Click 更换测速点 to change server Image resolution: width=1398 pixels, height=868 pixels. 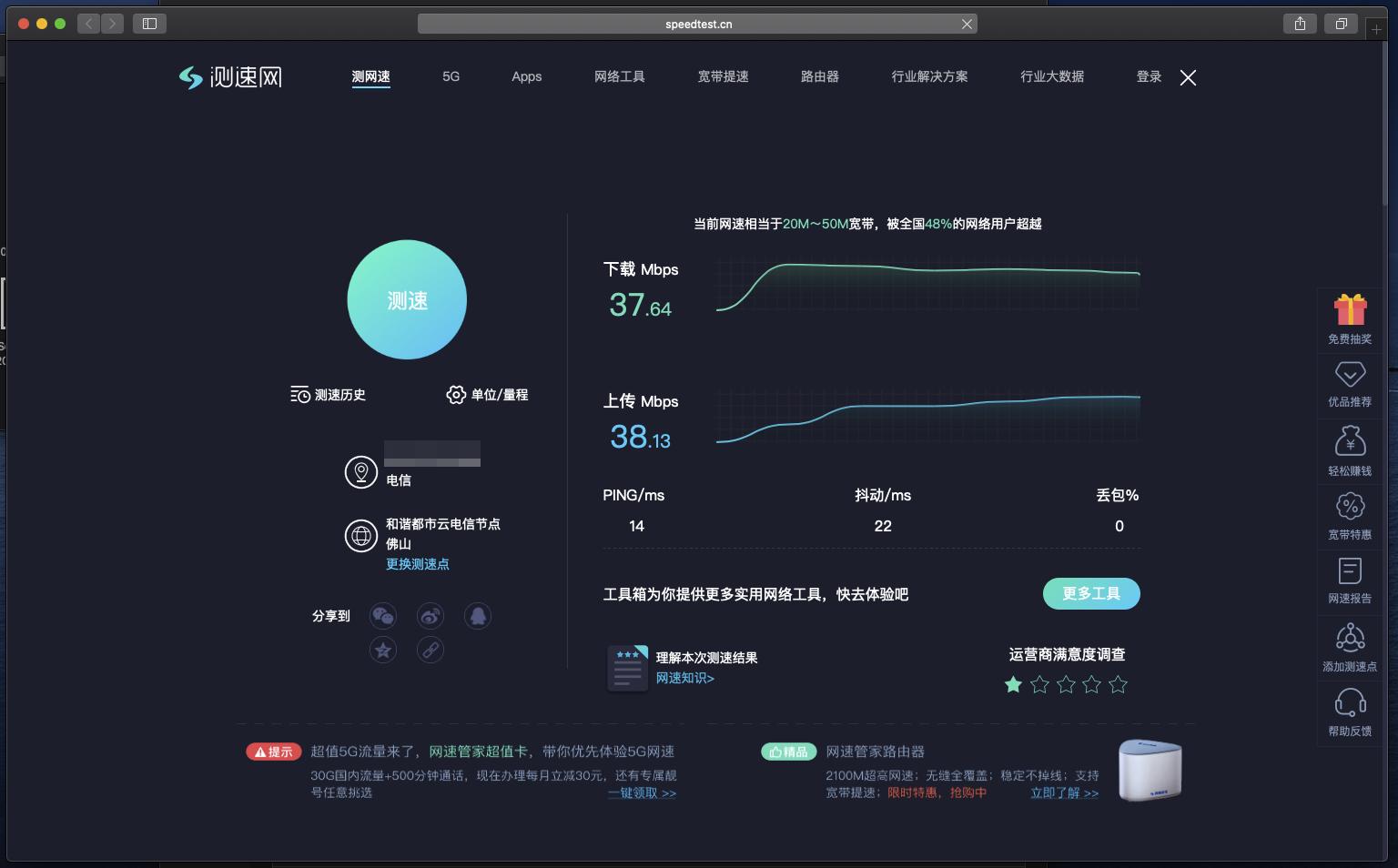(x=417, y=564)
